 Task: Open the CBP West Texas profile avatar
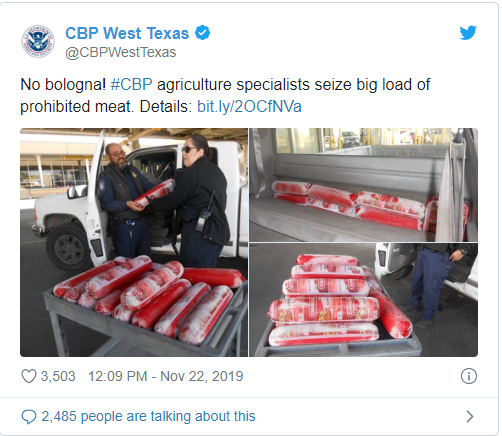click(38, 41)
